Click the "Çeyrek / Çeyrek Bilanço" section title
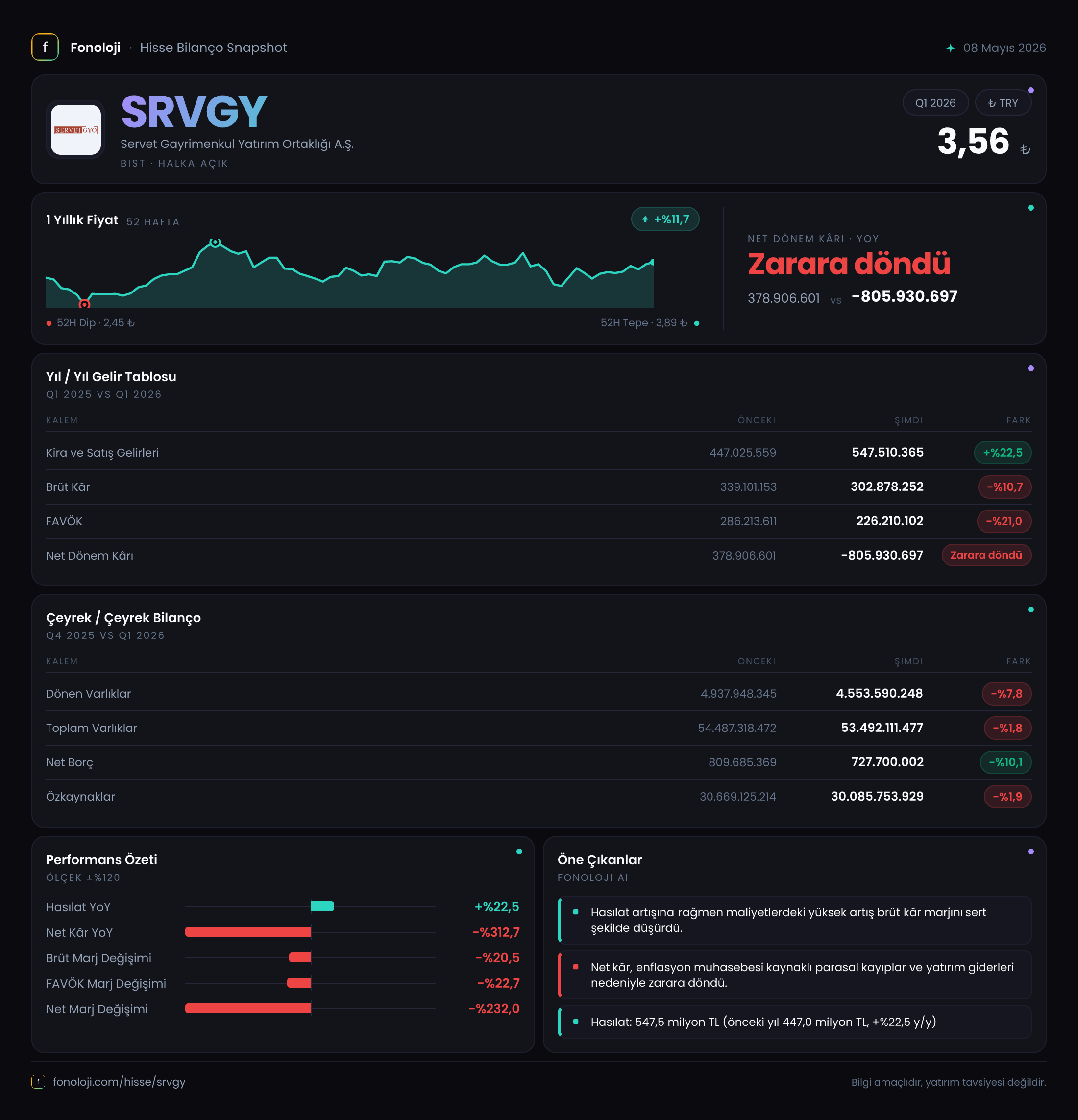 [123, 618]
